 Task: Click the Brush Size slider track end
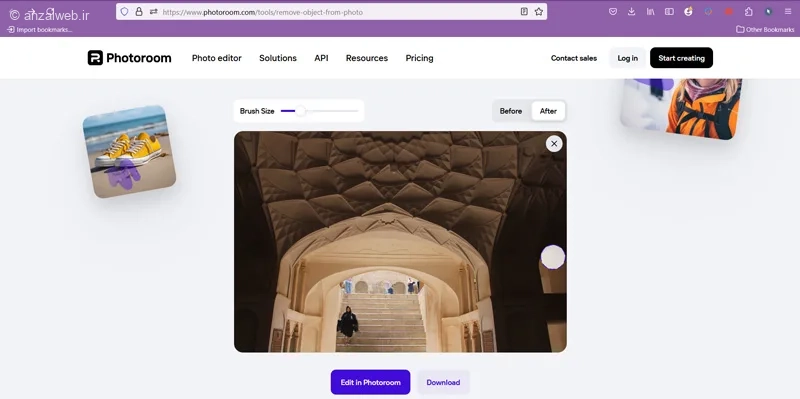357,111
